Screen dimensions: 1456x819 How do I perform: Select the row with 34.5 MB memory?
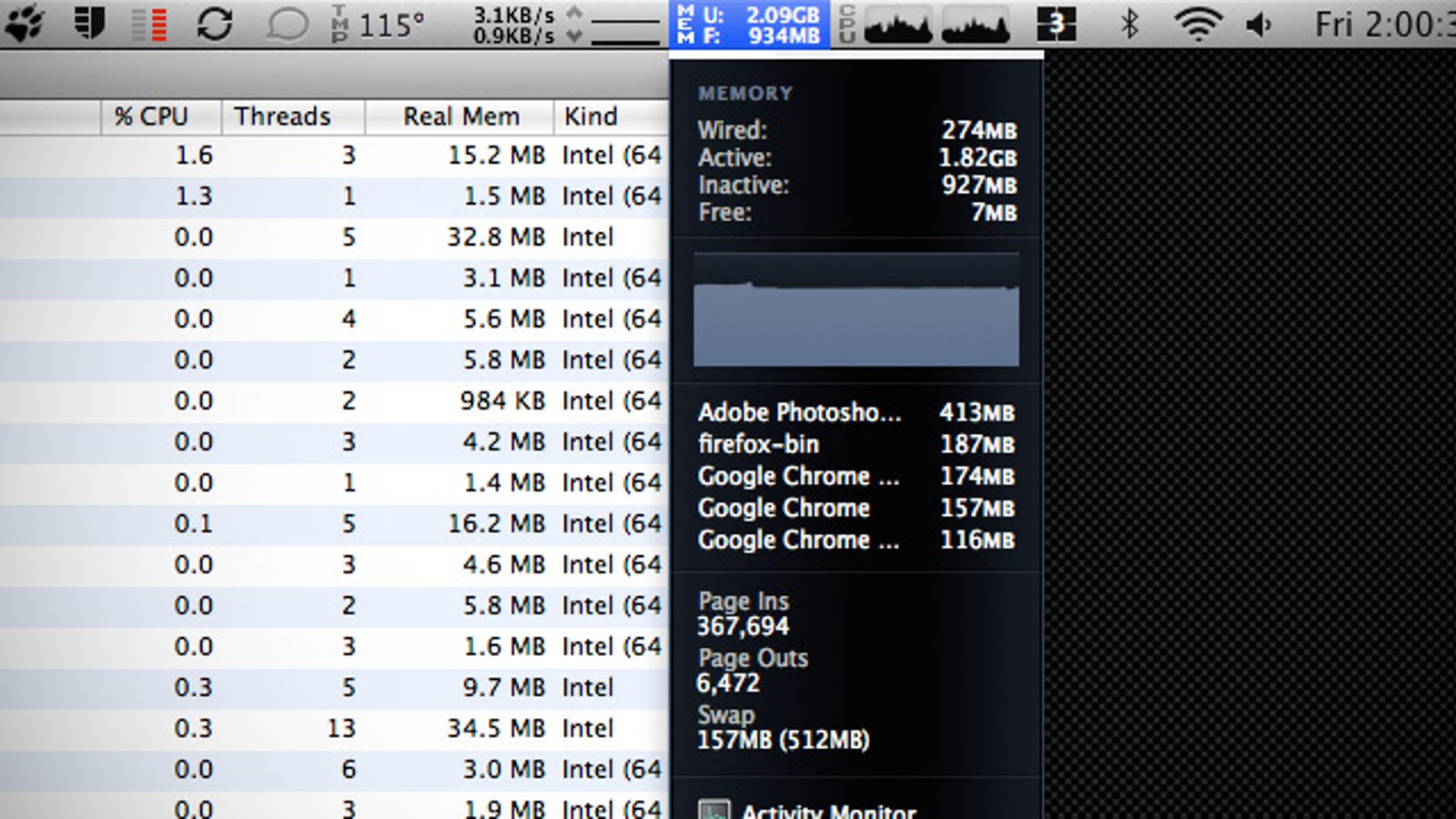pyautogui.click(x=334, y=729)
